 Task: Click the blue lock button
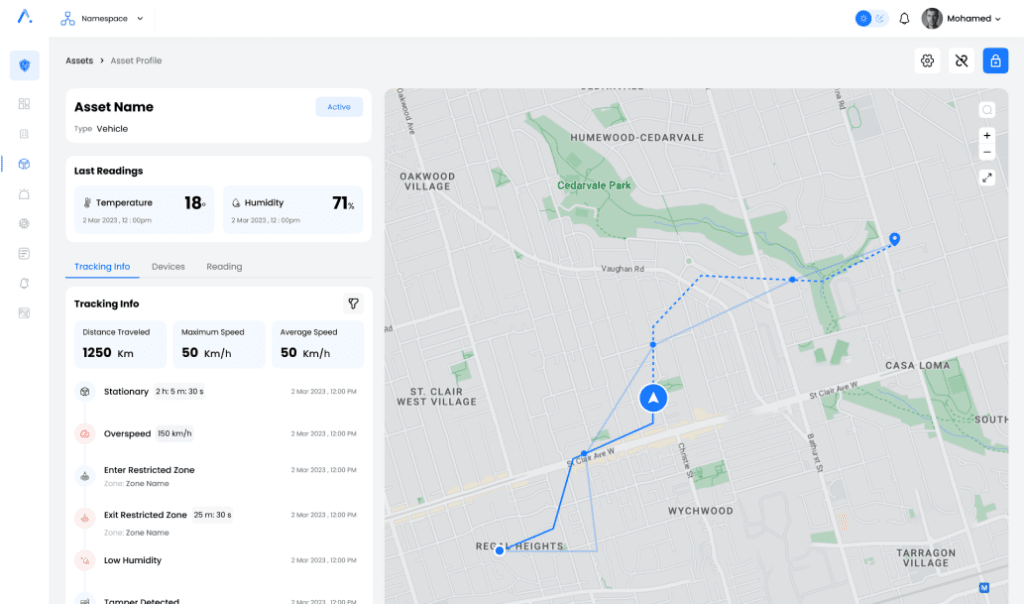995,61
